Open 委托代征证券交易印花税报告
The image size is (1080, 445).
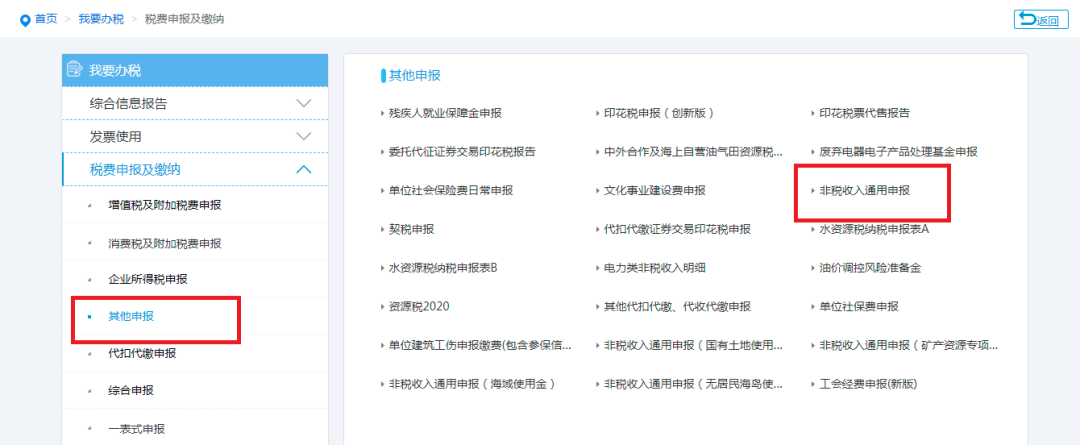tap(461, 152)
